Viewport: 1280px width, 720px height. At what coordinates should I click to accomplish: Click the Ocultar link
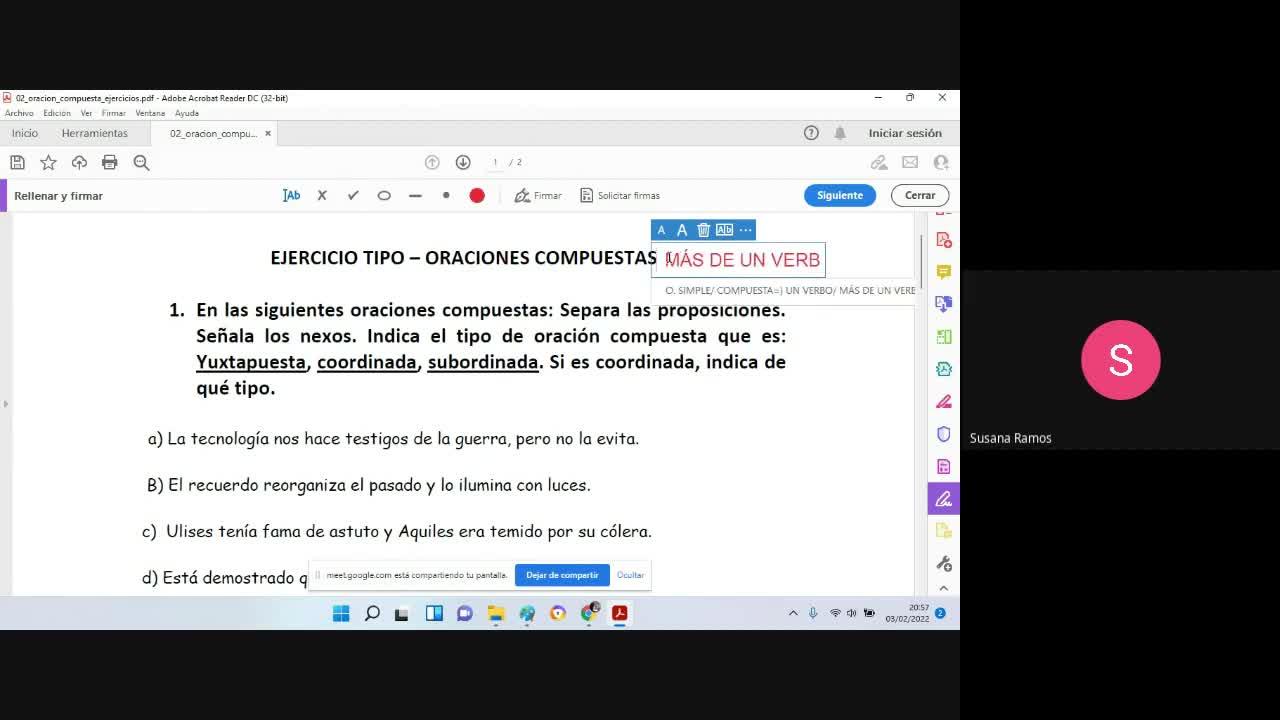click(x=630, y=575)
